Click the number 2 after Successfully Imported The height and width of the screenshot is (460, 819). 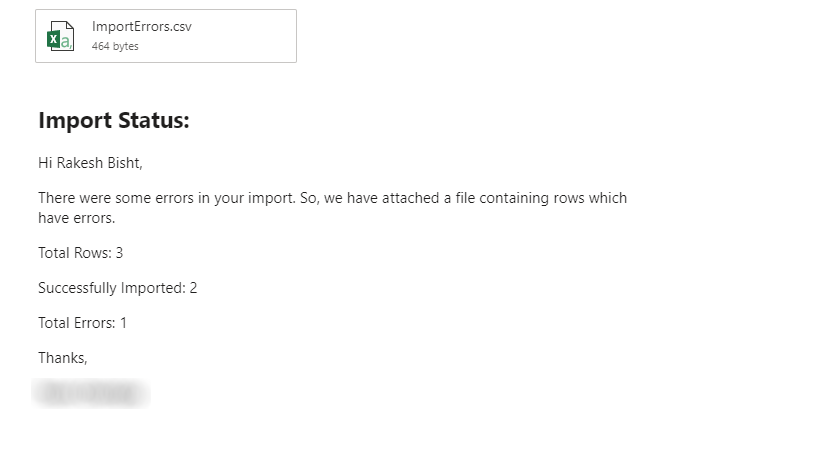[x=193, y=288]
